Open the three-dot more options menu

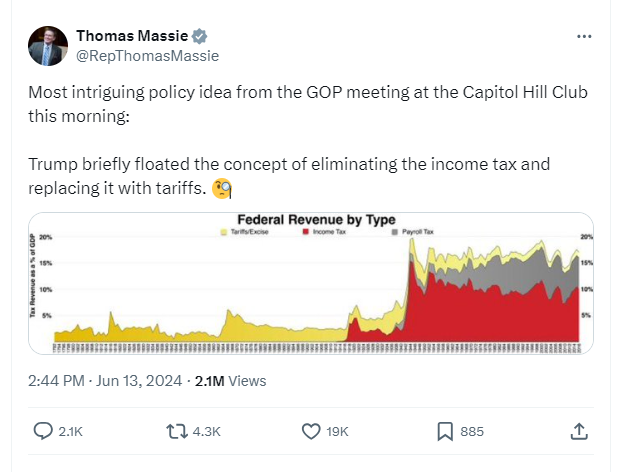click(585, 37)
